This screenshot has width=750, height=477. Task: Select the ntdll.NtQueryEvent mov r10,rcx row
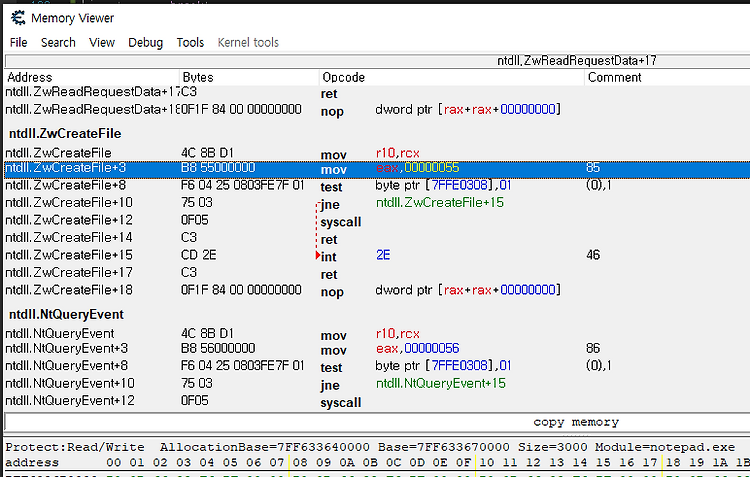coord(377,334)
